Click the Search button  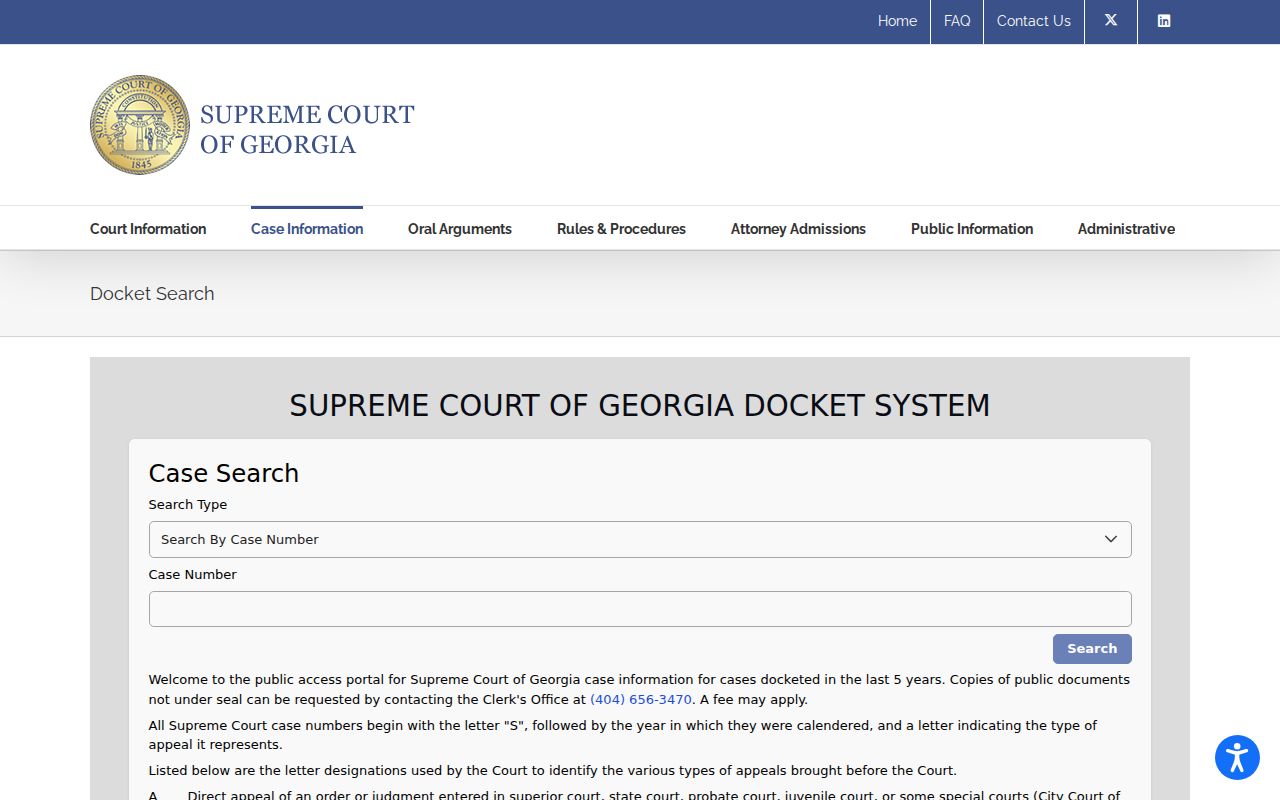[x=1092, y=649]
